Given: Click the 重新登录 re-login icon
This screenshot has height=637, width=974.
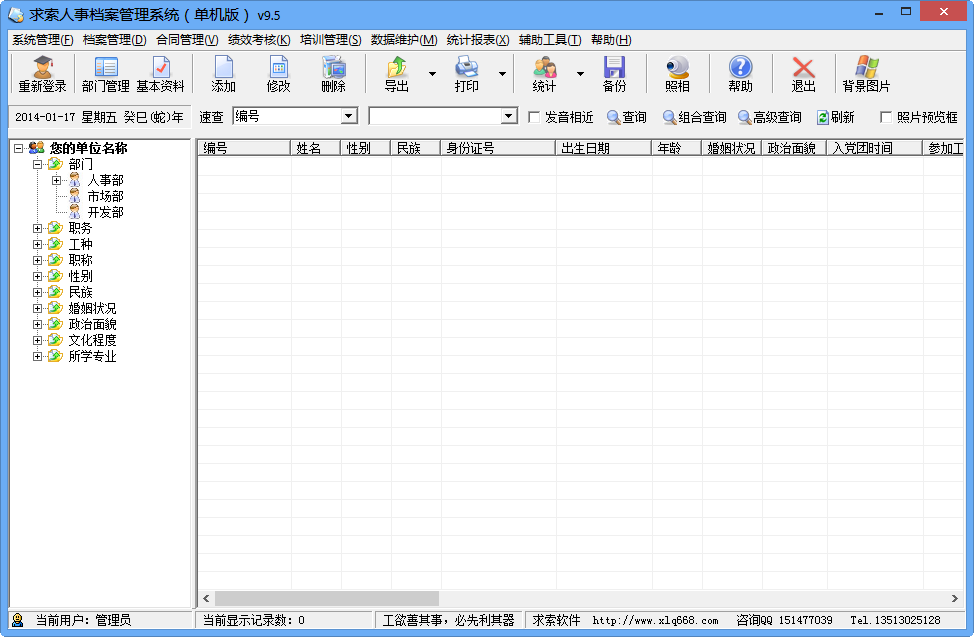Looking at the screenshot, I should (42, 74).
